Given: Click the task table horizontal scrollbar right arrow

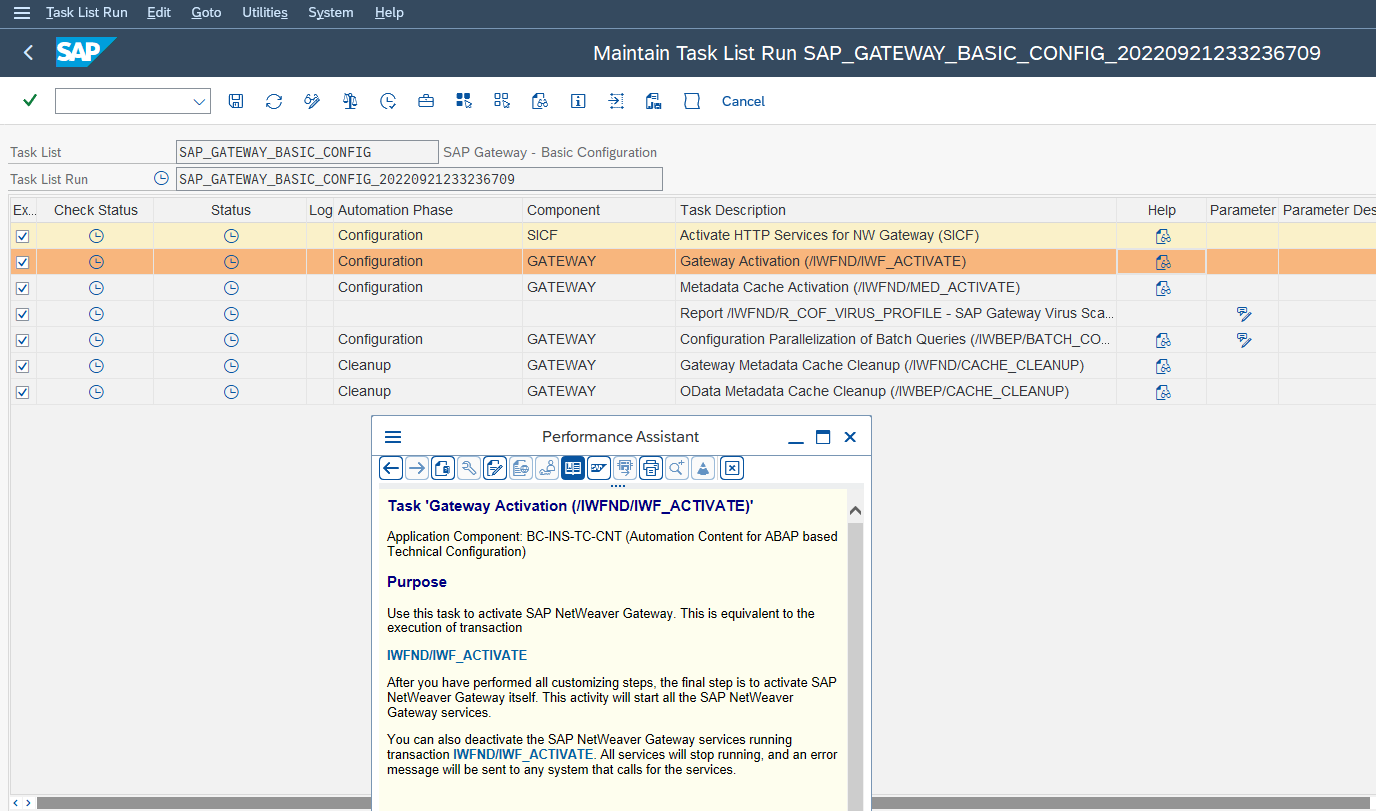Looking at the screenshot, I should 27,803.
